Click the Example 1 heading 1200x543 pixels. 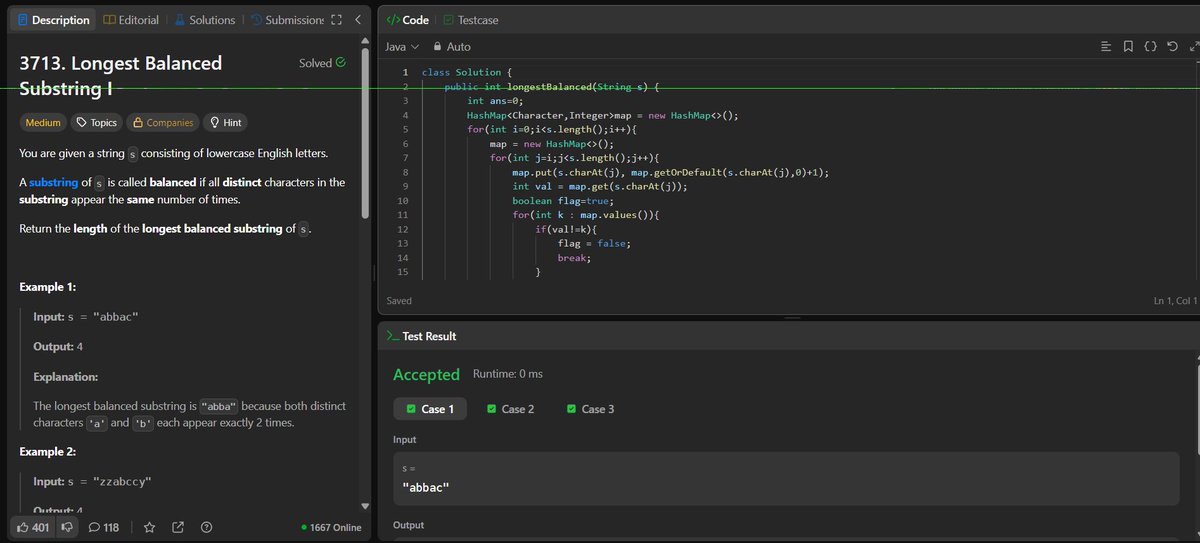pyautogui.click(x=48, y=287)
